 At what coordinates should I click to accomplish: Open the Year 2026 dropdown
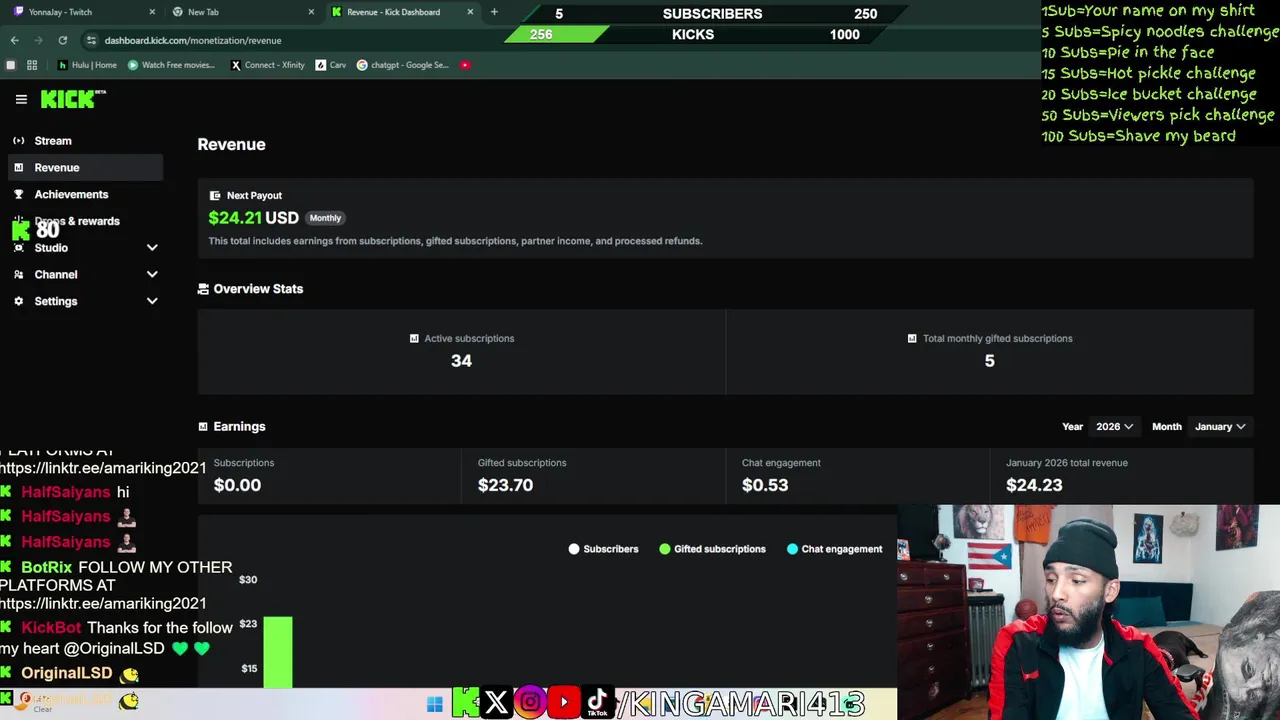[1114, 427]
